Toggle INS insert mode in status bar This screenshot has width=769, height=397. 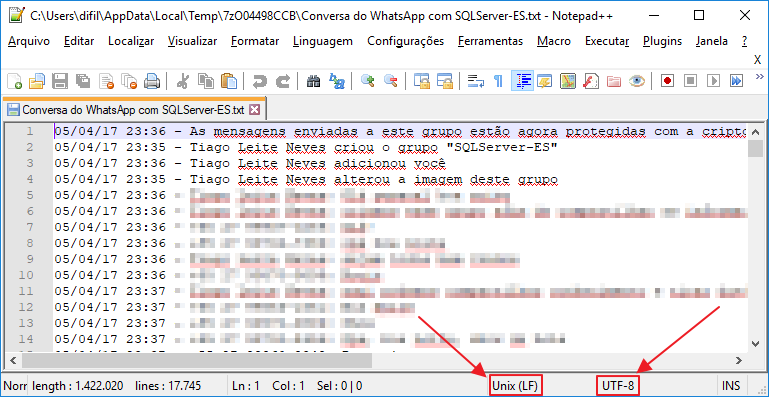click(x=730, y=386)
